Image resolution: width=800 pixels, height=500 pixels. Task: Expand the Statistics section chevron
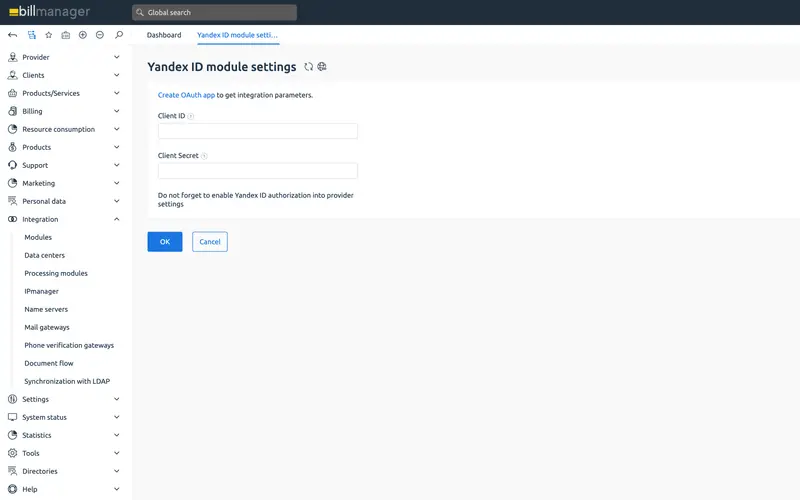point(116,435)
